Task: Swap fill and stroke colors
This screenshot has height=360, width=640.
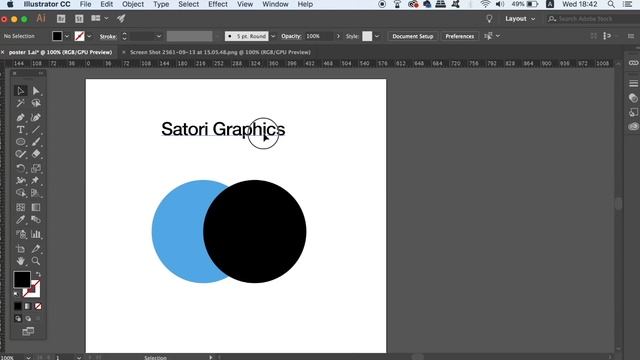Action: click(x=38, y=274)
